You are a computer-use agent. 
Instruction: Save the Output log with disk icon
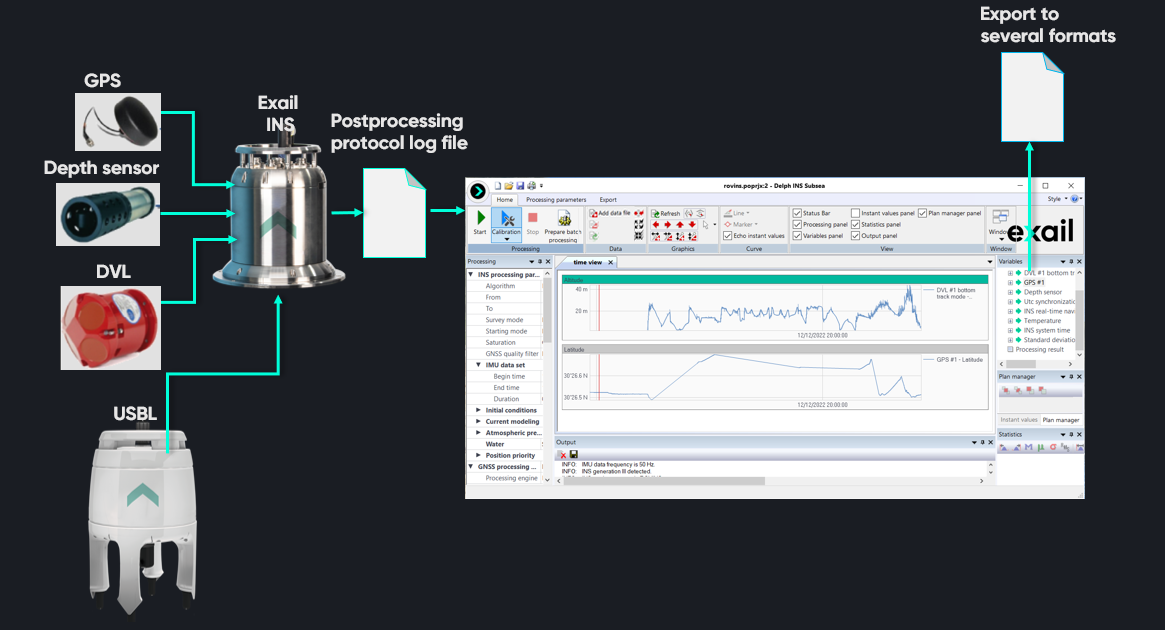(574, 455)
